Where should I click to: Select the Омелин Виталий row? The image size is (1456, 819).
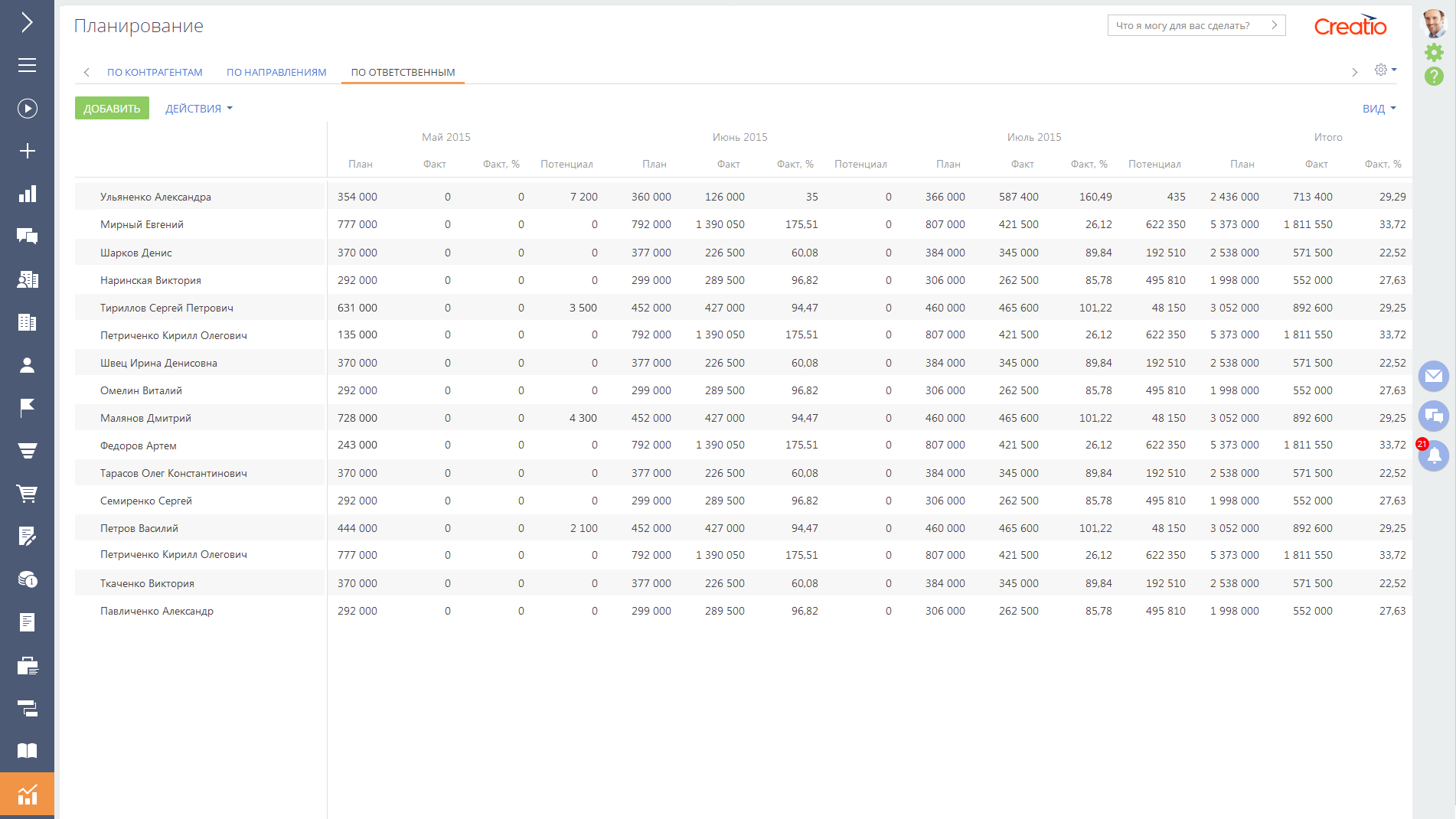click(743, 390)
